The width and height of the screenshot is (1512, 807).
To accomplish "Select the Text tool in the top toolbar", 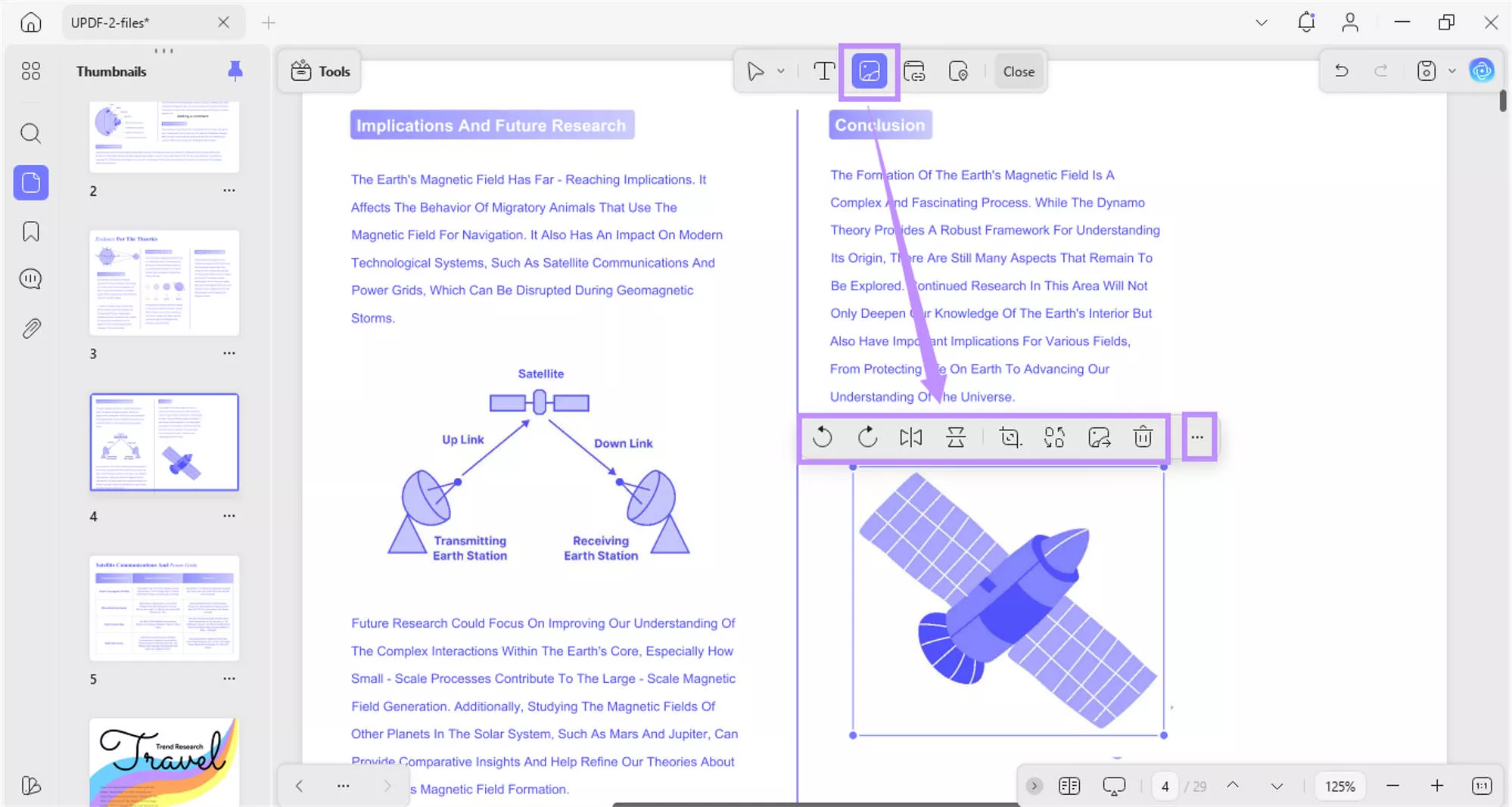I will click(823, 70).
